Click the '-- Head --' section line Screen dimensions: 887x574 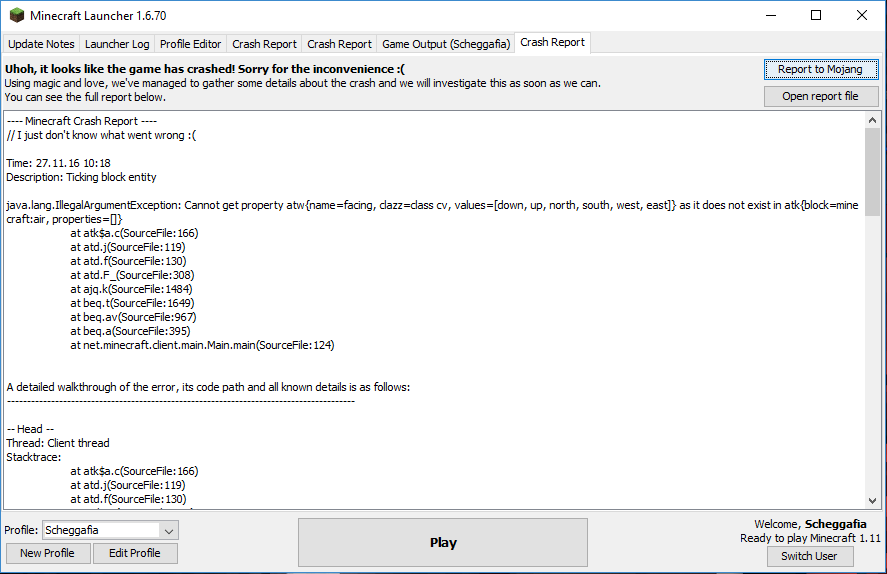[30, 429]
